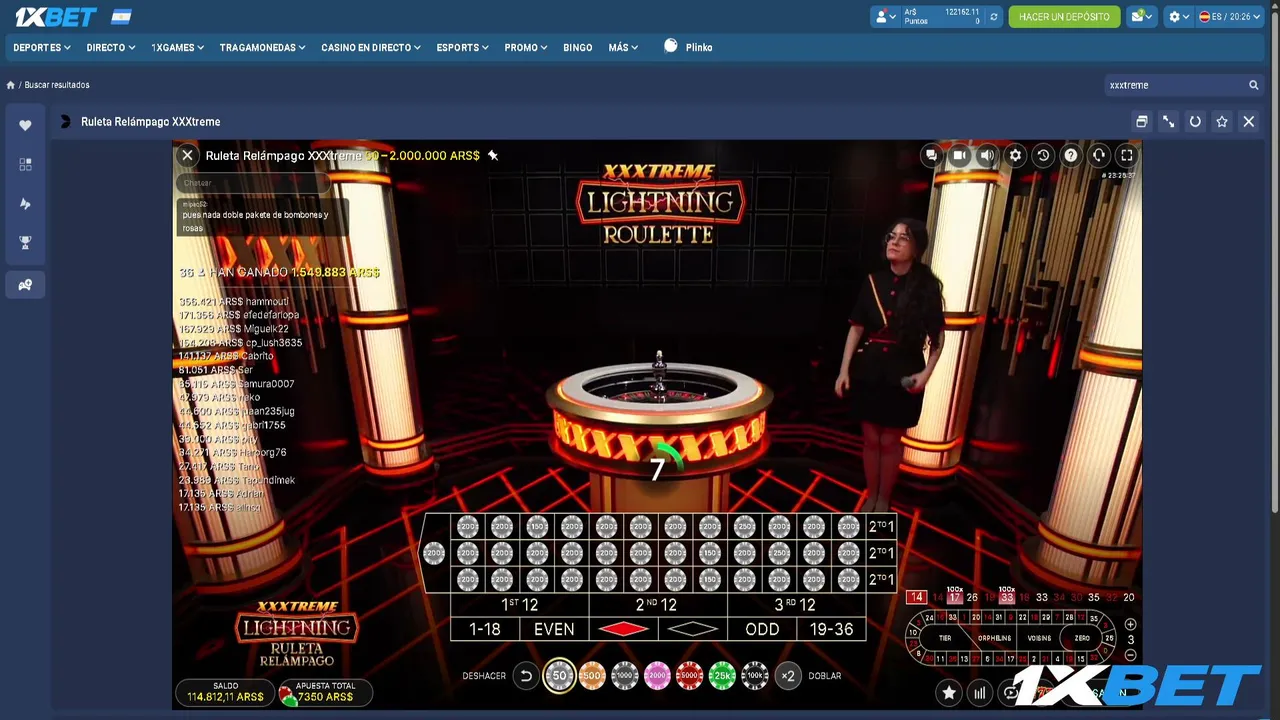This screenshot has height=720, width=1280.
Task: Open the statistics bars icon
Action: tap(980, 692)
